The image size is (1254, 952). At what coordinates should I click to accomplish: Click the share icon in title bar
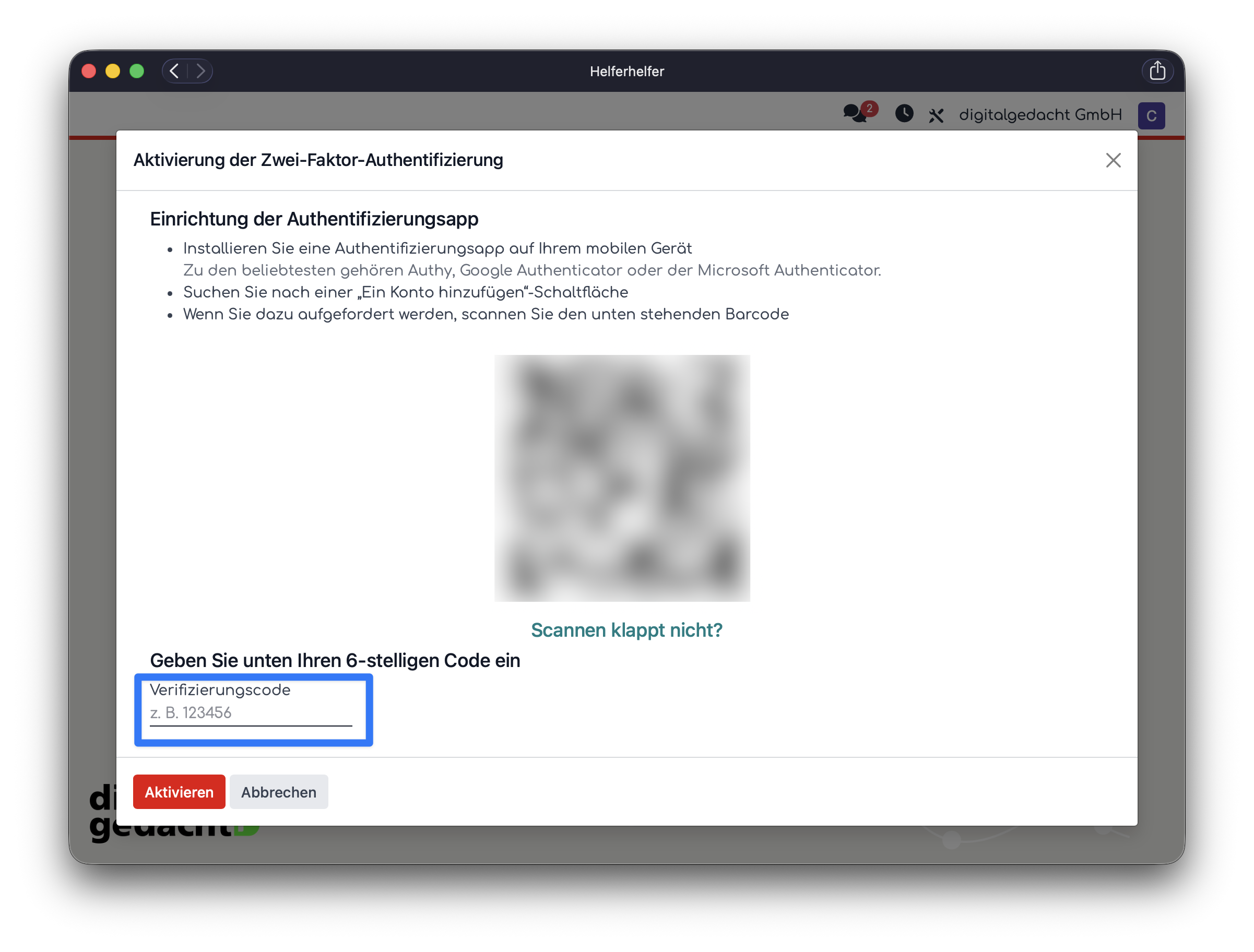(x=1157, y=71)
